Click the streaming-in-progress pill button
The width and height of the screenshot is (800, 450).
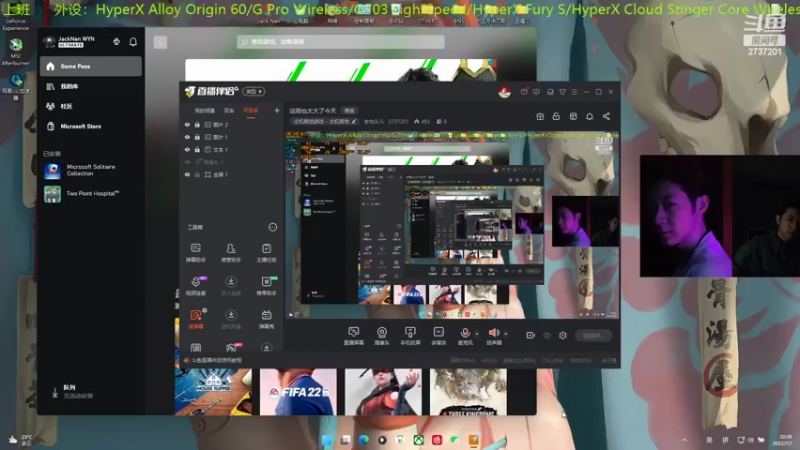coord(593,335)
